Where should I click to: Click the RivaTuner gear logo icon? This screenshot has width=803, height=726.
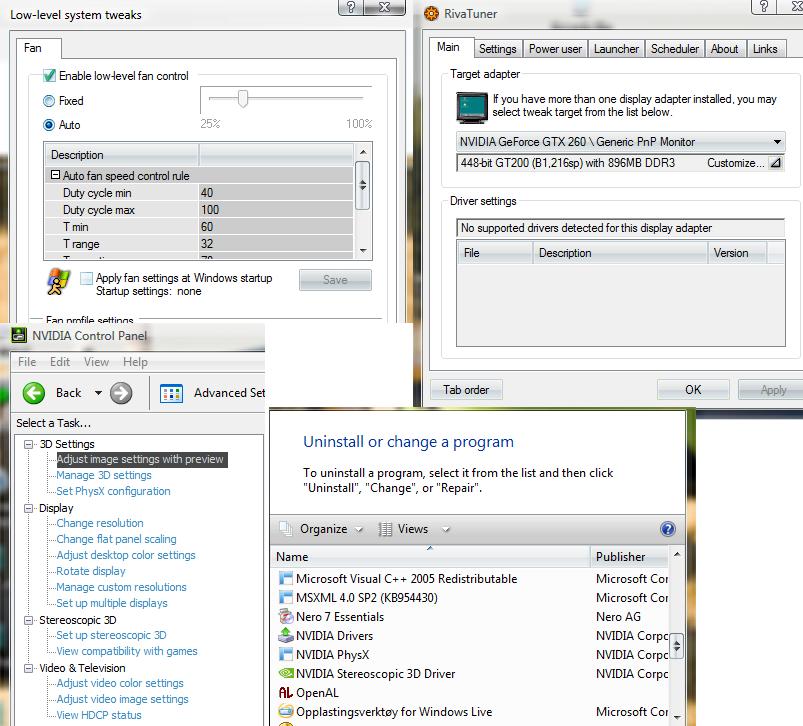(x=431, y=13)
